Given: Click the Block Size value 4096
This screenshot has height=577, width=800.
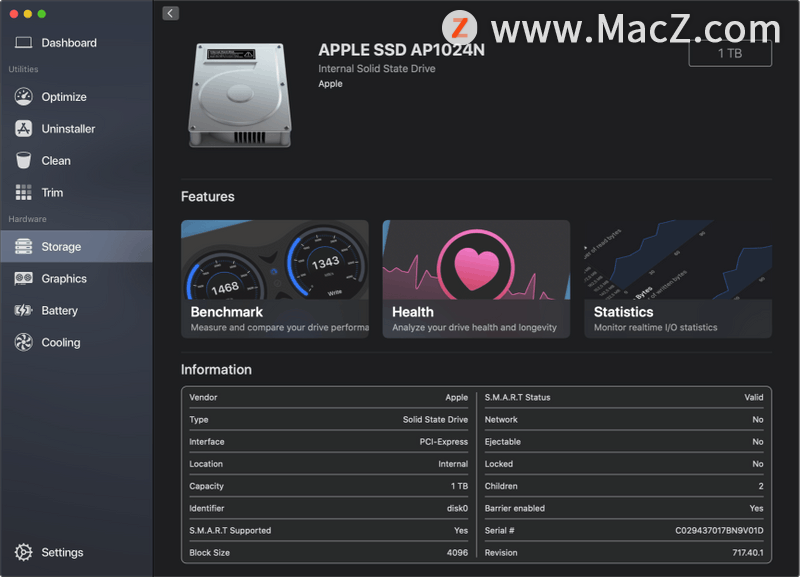Looking at the screenshot, I should click(x=457, y=553).
